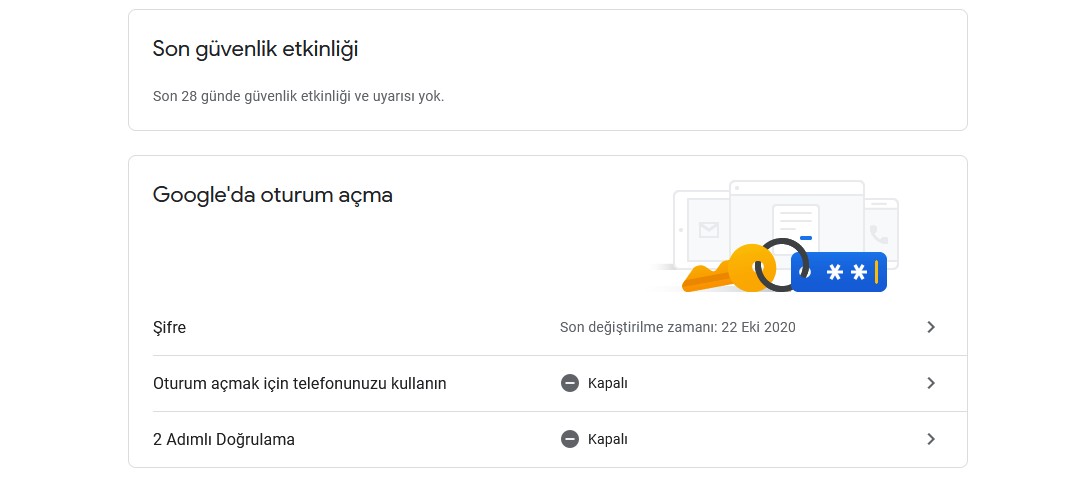Select the 2 Adımlı Doğrulama option
This screenshot has width=1070, height=482.
click(x=223, y=439)
